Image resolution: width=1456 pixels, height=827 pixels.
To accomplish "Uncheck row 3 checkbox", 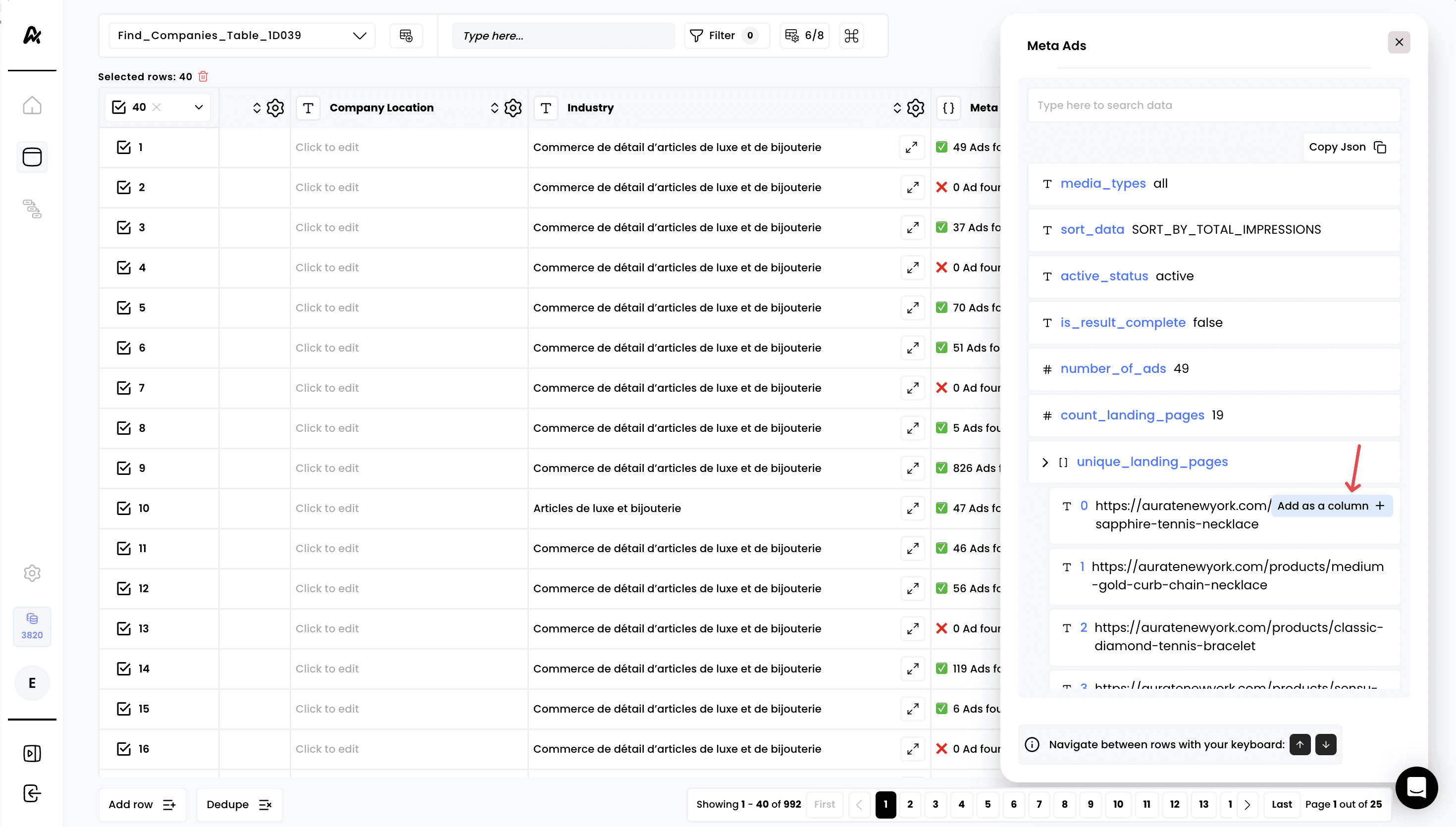I will pos(124,228).
